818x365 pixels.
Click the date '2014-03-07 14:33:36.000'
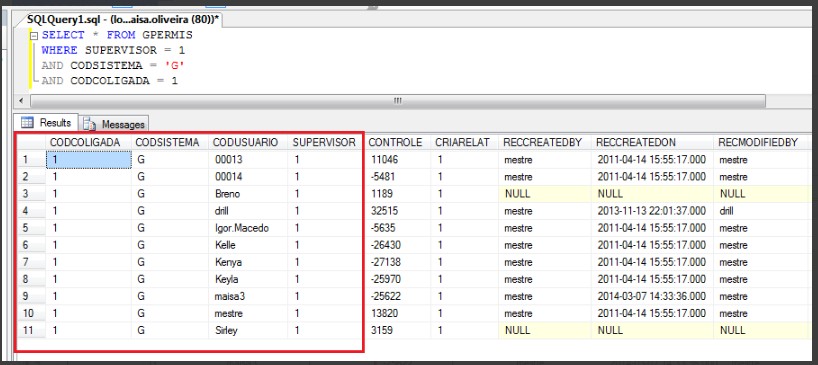(x=652, y=296)
